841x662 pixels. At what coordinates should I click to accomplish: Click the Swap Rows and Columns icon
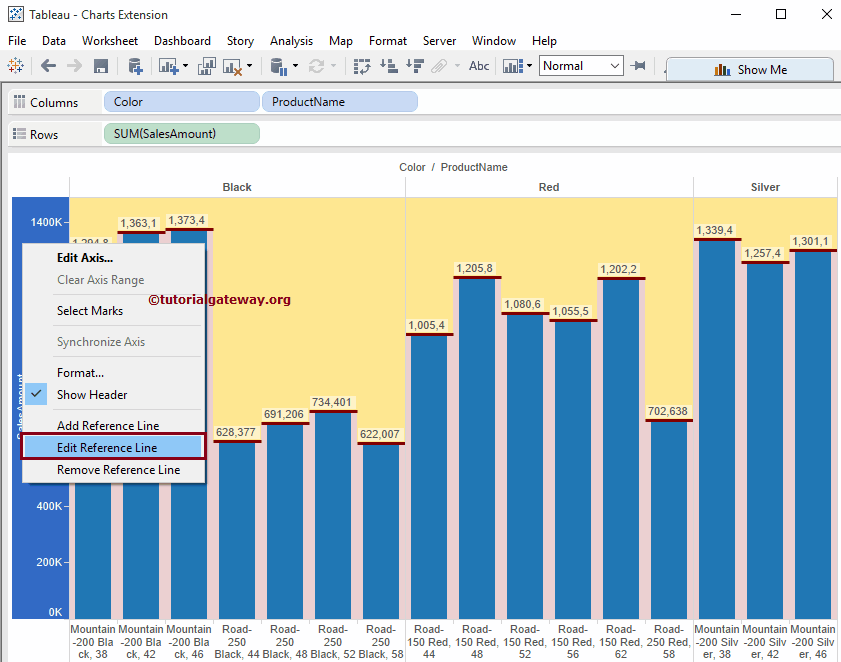[x=362, y=66]
